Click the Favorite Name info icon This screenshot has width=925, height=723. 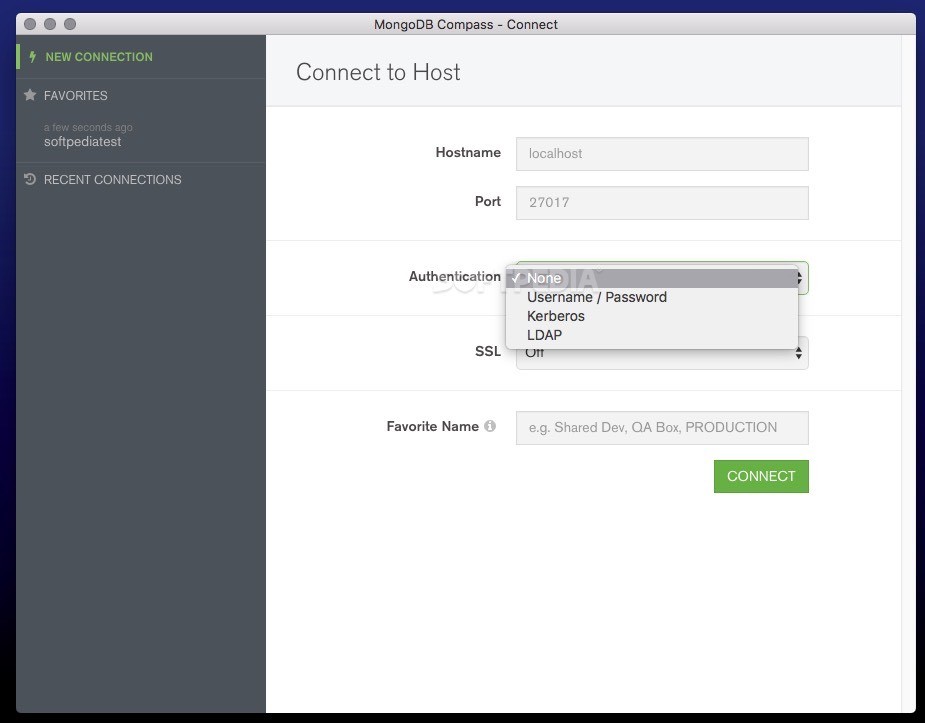(490, 426)
